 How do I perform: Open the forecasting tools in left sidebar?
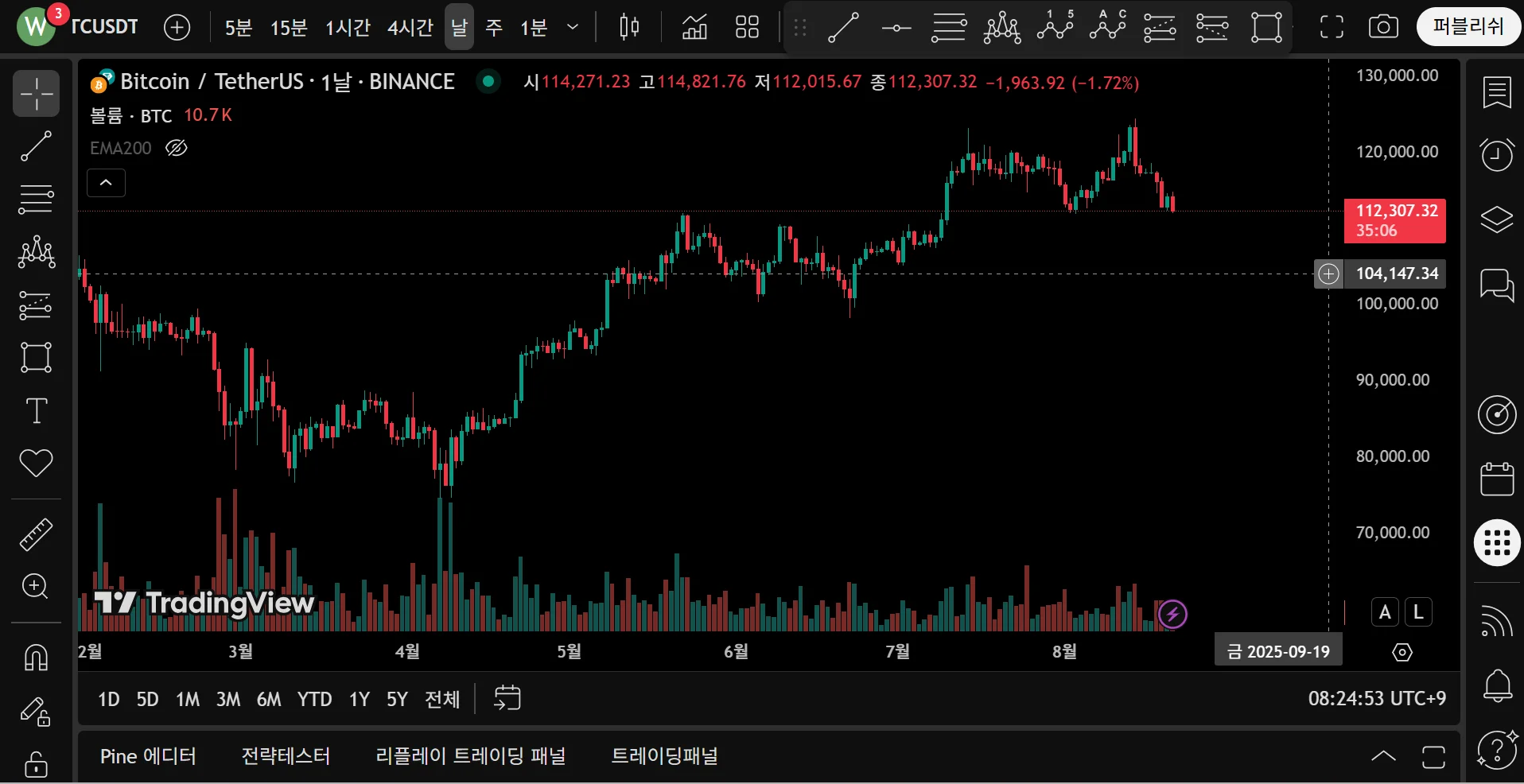coord(36,305)
